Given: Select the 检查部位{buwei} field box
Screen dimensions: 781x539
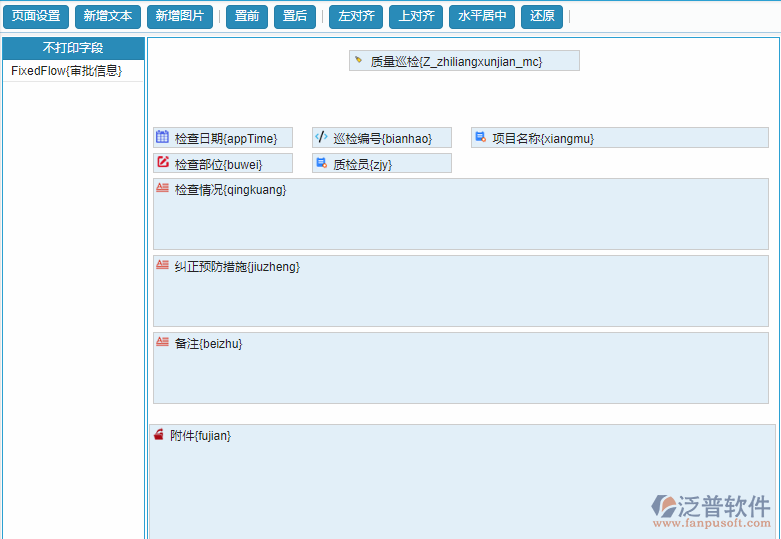Looking at the screenshot, I should [223, 163].
